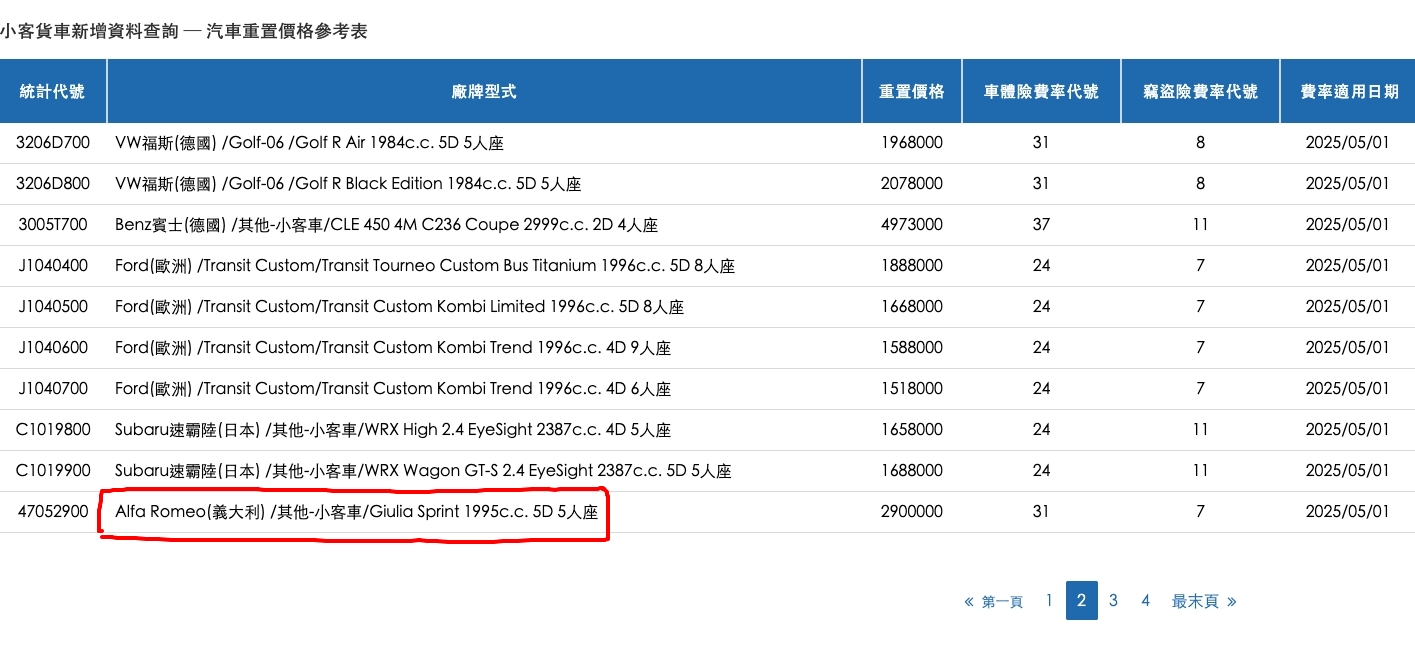Click price value 2078000
The image size is (1415, 651).
(912, 184)
